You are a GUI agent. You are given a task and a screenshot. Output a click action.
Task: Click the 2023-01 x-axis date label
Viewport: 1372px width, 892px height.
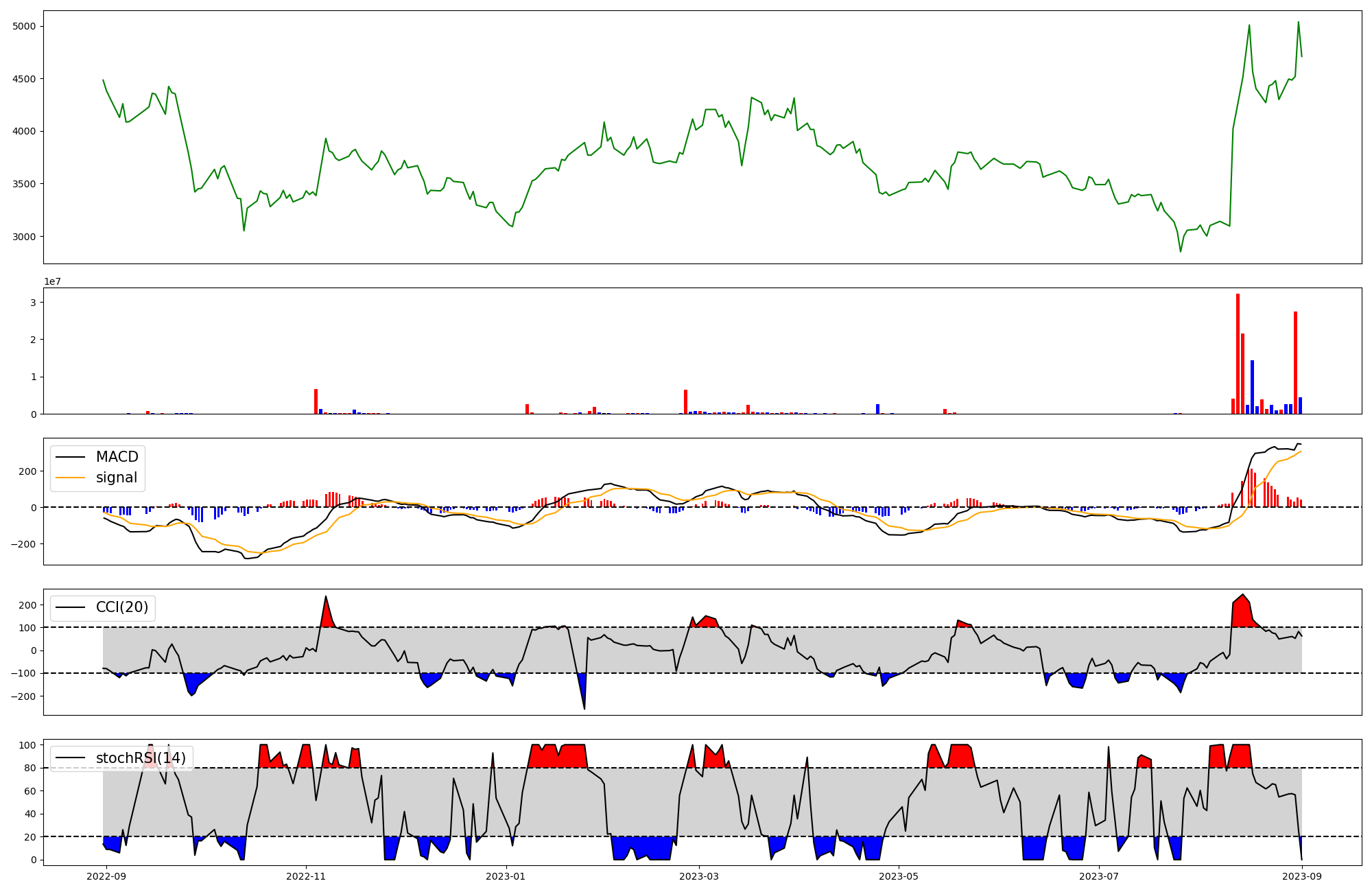506,876
